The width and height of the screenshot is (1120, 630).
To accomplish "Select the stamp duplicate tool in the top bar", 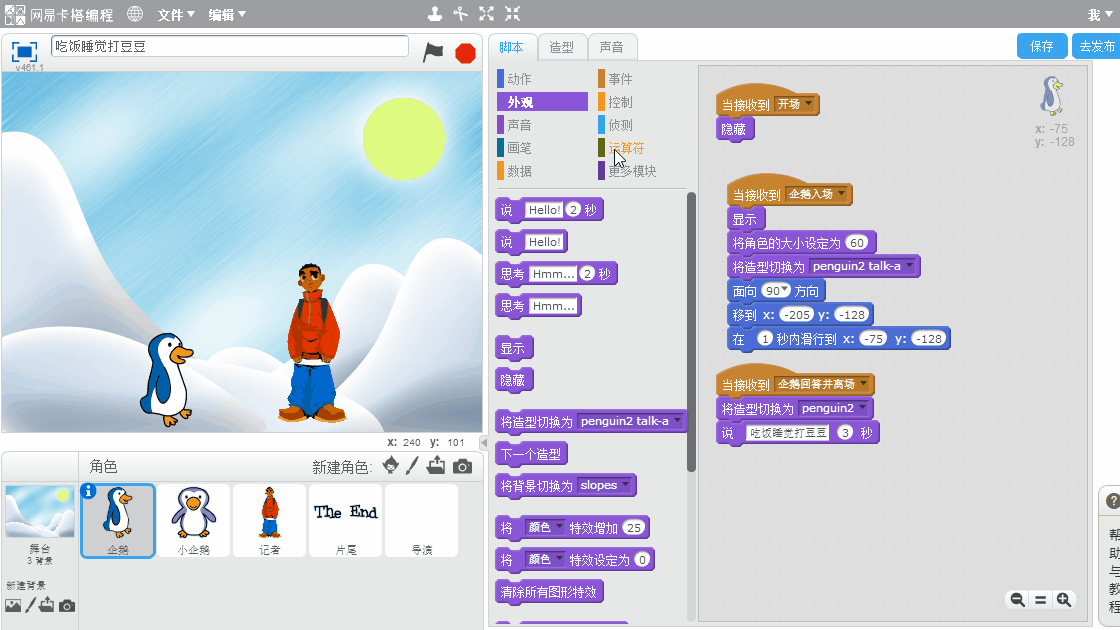I will [x=434, y=14].
